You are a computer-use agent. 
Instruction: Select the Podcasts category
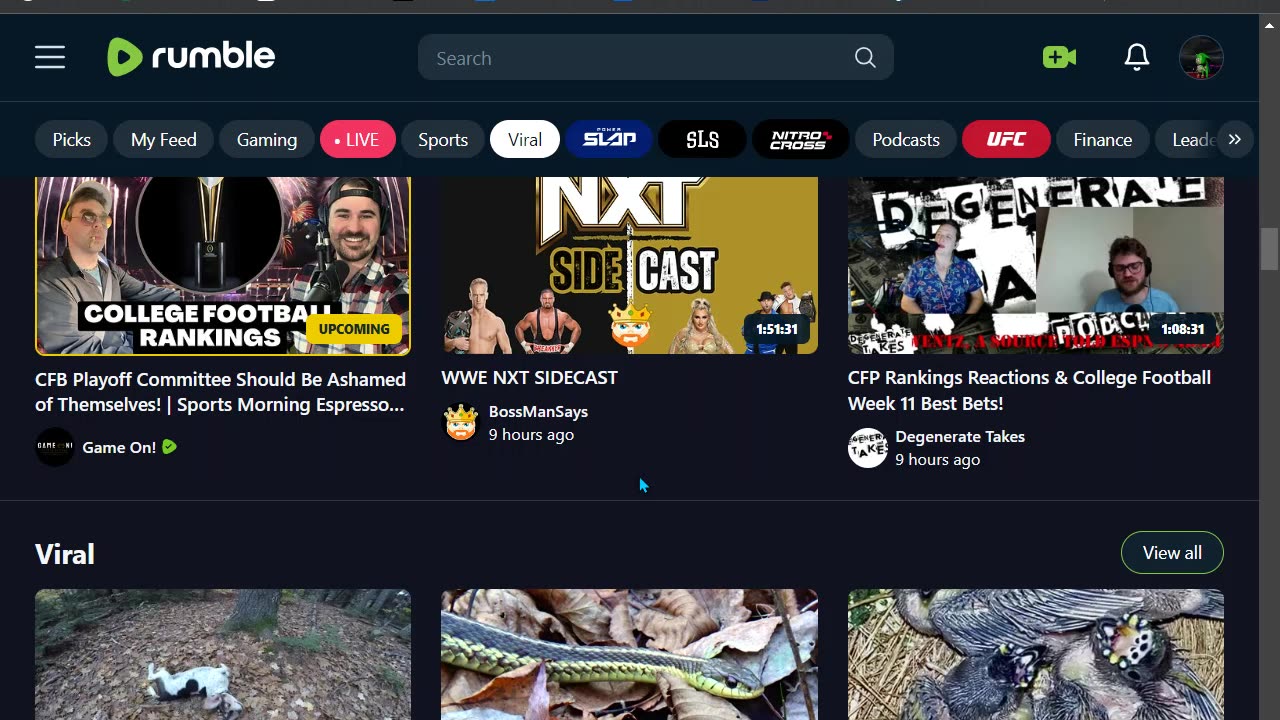[906, 139]
